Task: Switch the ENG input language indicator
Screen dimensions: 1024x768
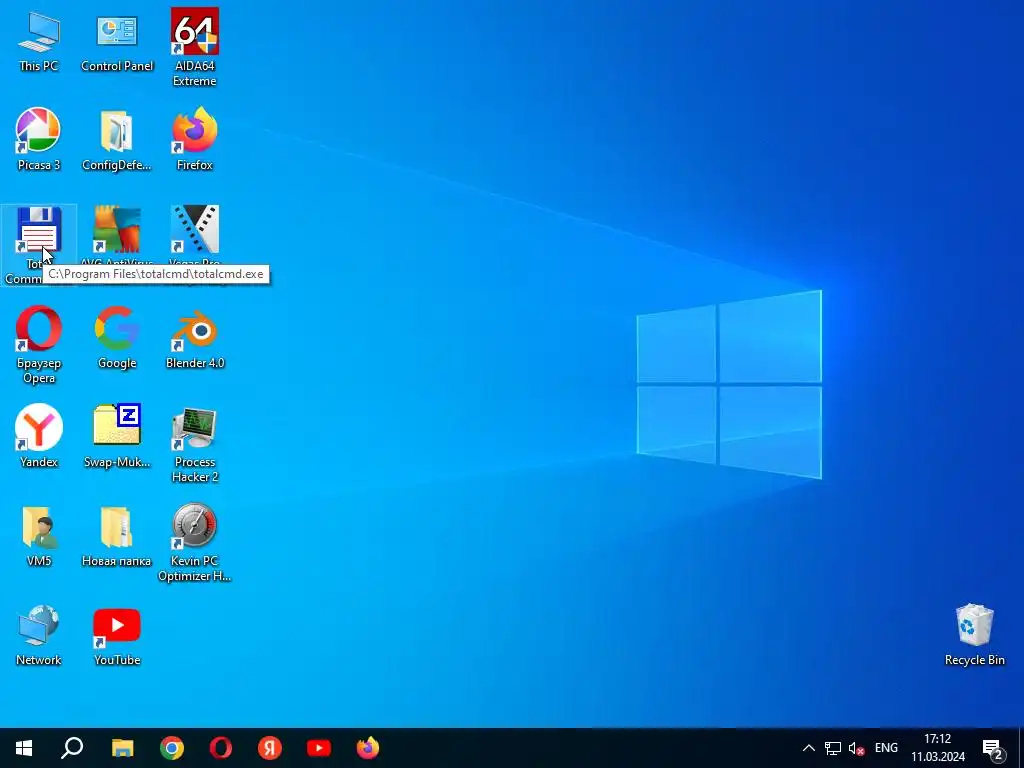Action: tap(886, 748)
